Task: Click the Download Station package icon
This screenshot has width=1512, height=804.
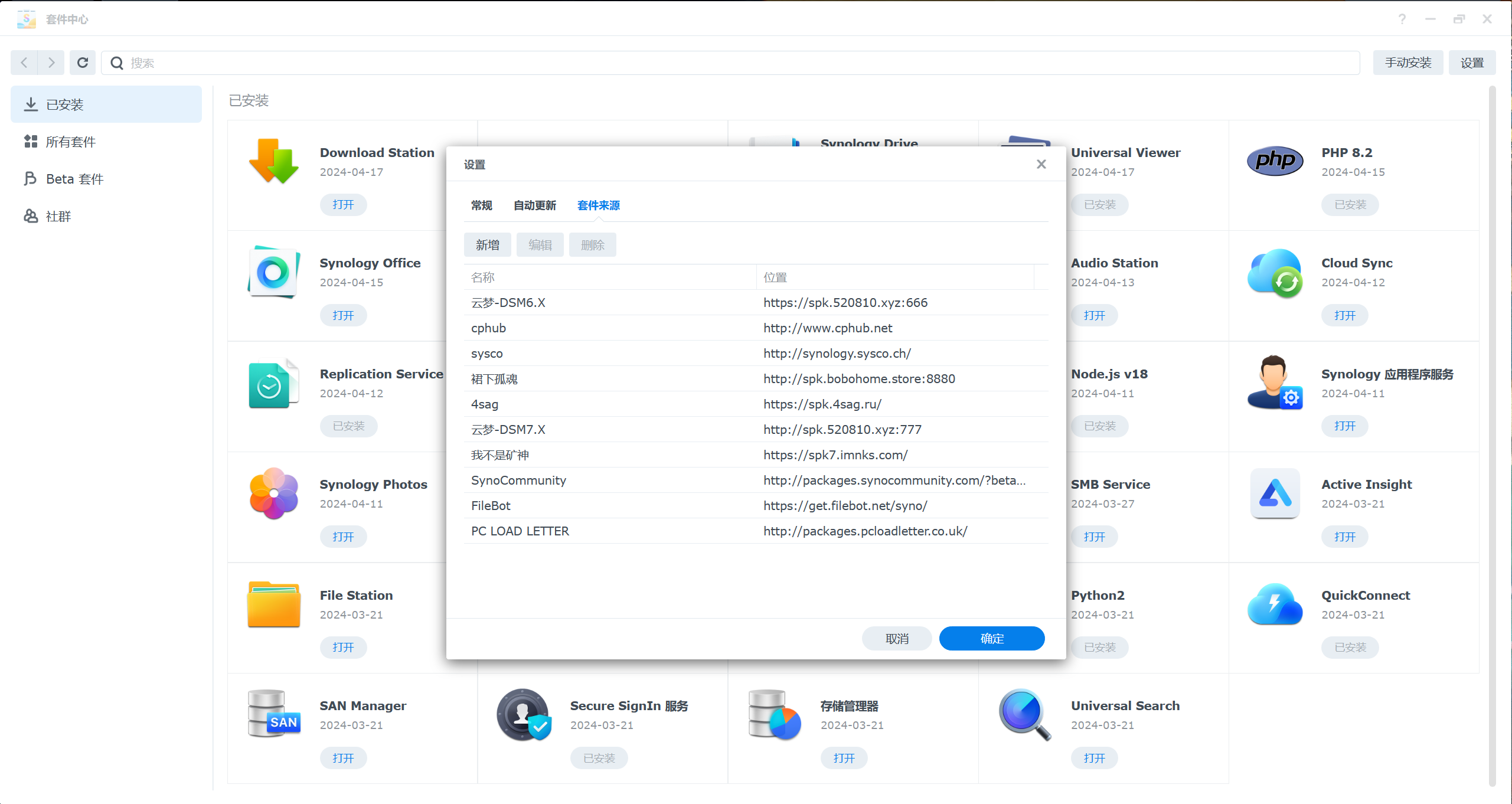Action: 274,161
